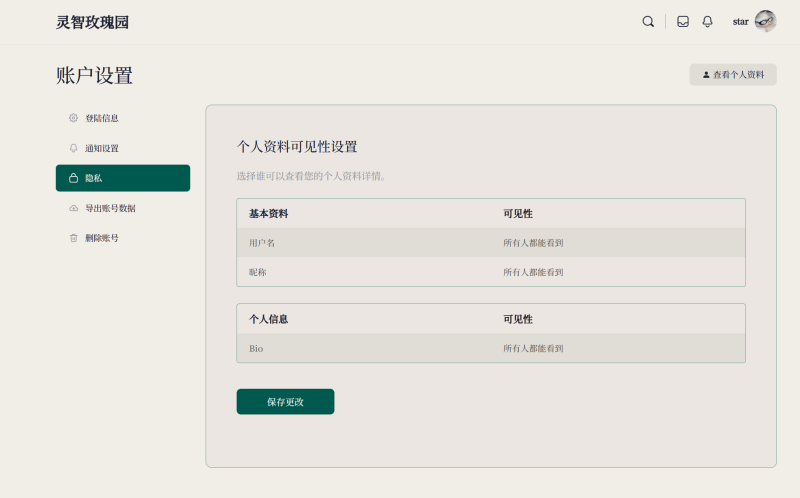This screenshot has height=498, width=800.
Task: Click the gear icon beside 登陆信息
Action: [73, 118]
